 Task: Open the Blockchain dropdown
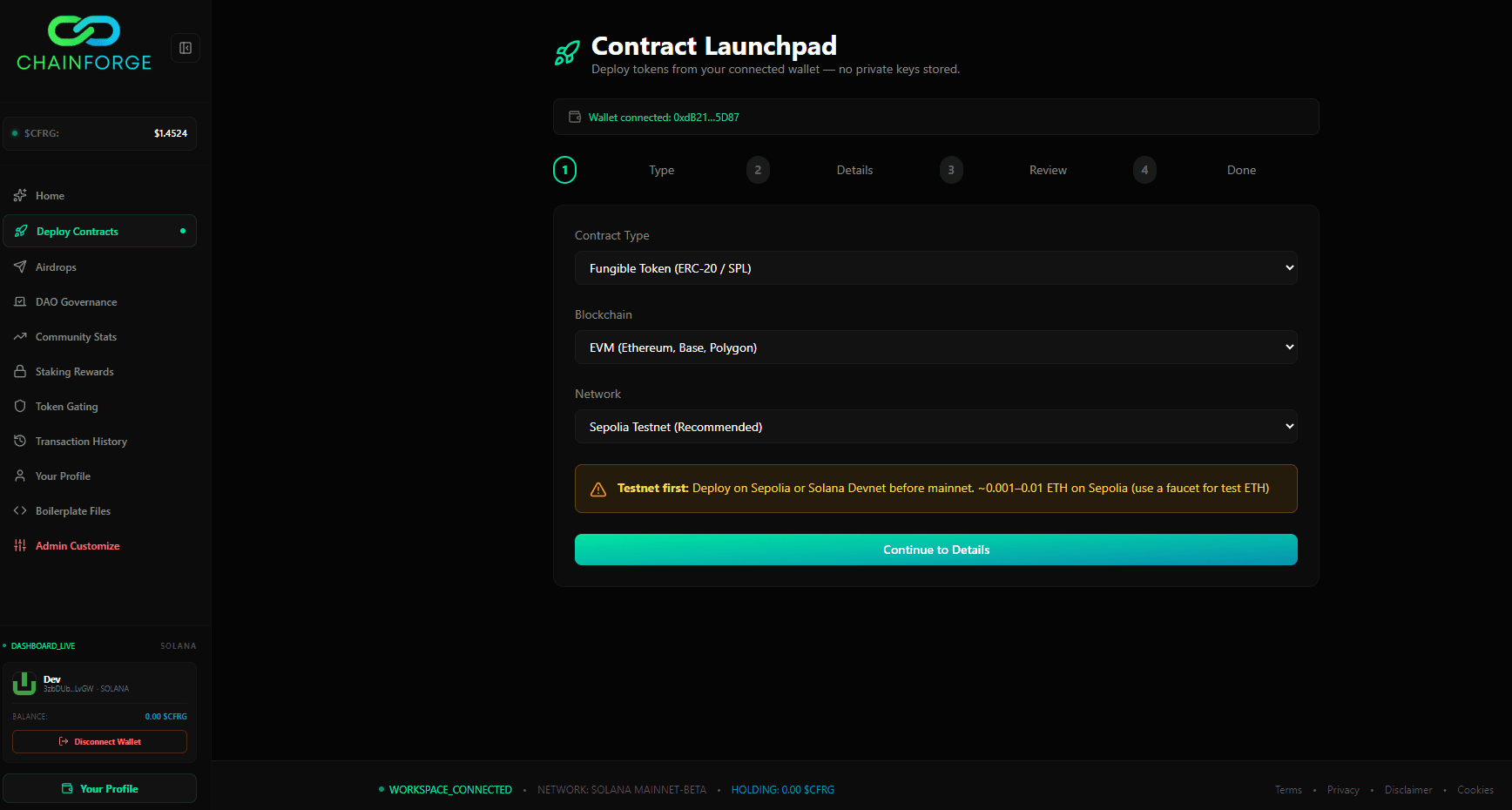click(936, 348)
